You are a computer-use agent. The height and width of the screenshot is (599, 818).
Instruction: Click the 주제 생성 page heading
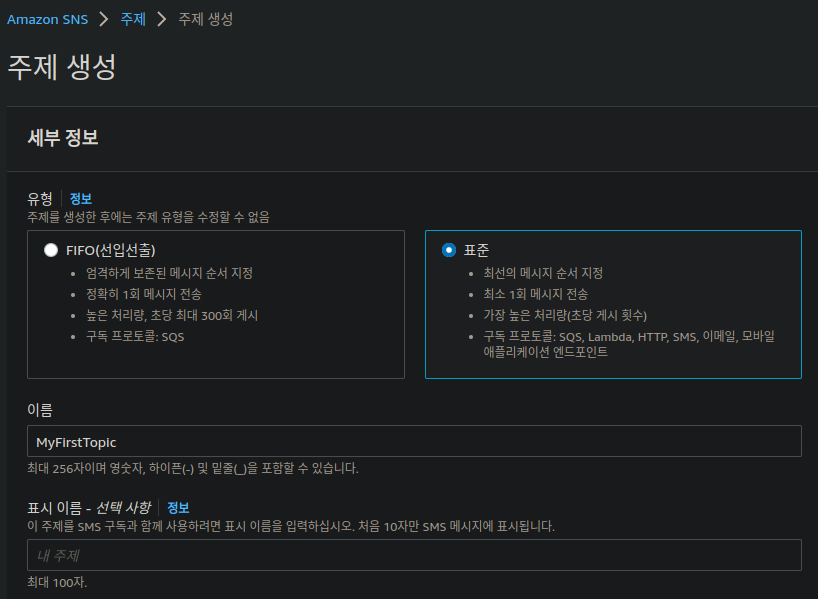pos(62,67)
